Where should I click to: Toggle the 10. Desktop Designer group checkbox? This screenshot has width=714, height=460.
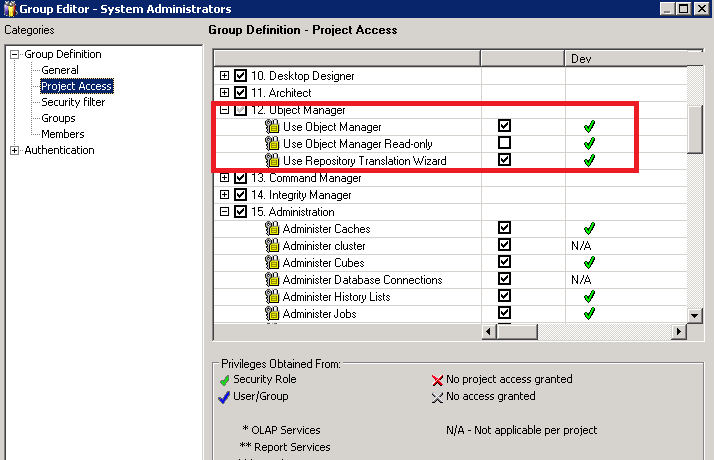pyautogui.click(x=240, y=76)
